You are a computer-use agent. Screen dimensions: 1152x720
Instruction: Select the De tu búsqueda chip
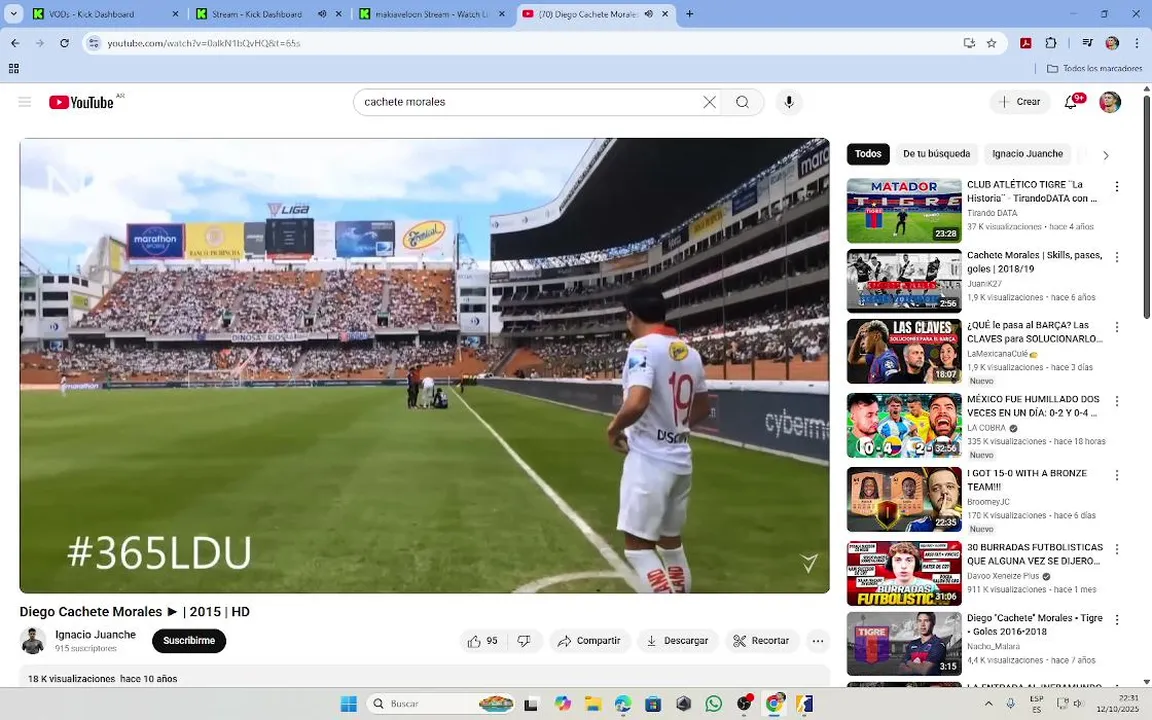click(x=936, y=154)
